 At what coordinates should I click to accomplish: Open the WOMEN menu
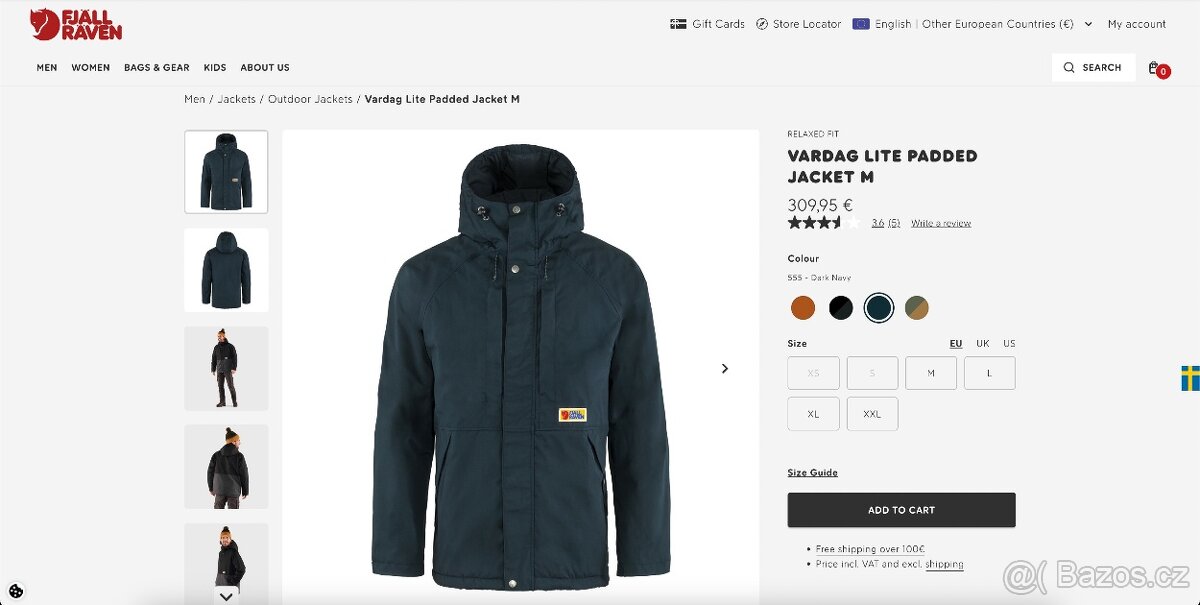point(90,67)
